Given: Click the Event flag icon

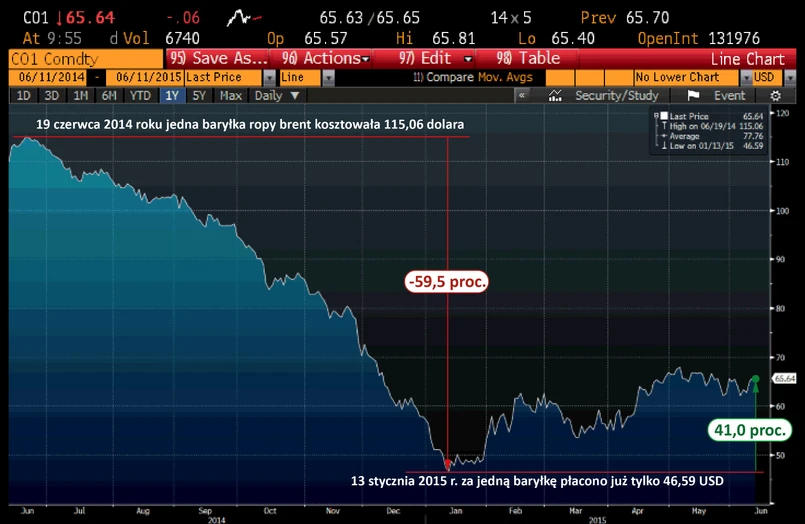Looking at the screenshot, I should click(693, 95).
